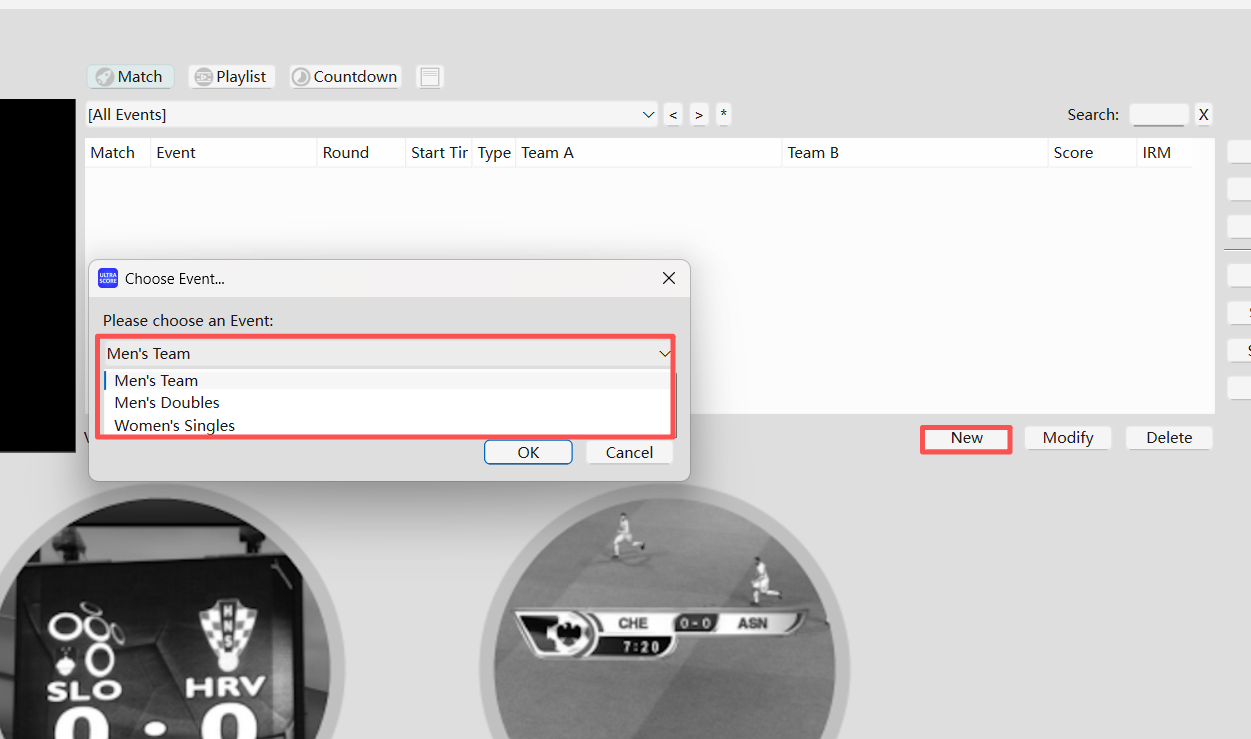Screen dimensions: 1251x739
Task: Open the Playlist tab
Action: (231, 77)
